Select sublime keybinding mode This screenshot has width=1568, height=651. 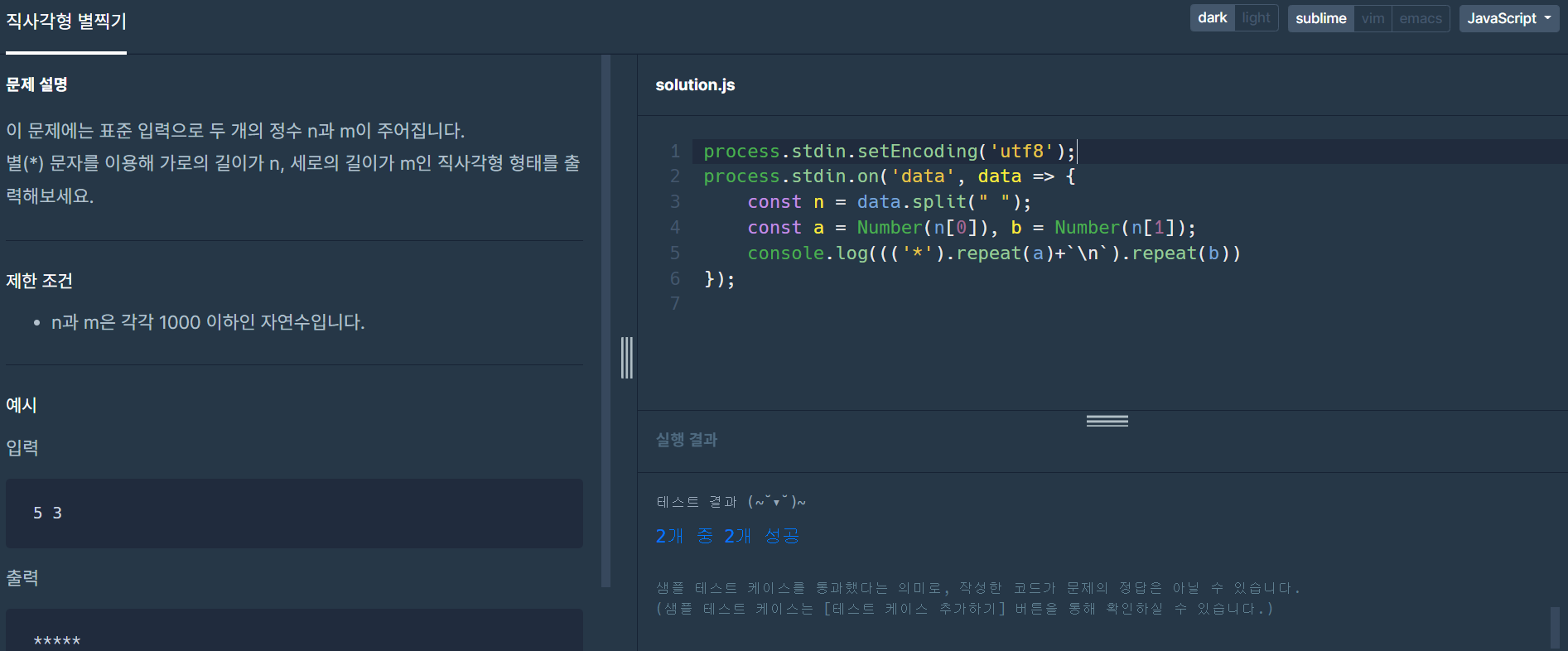pos(1320,18)
